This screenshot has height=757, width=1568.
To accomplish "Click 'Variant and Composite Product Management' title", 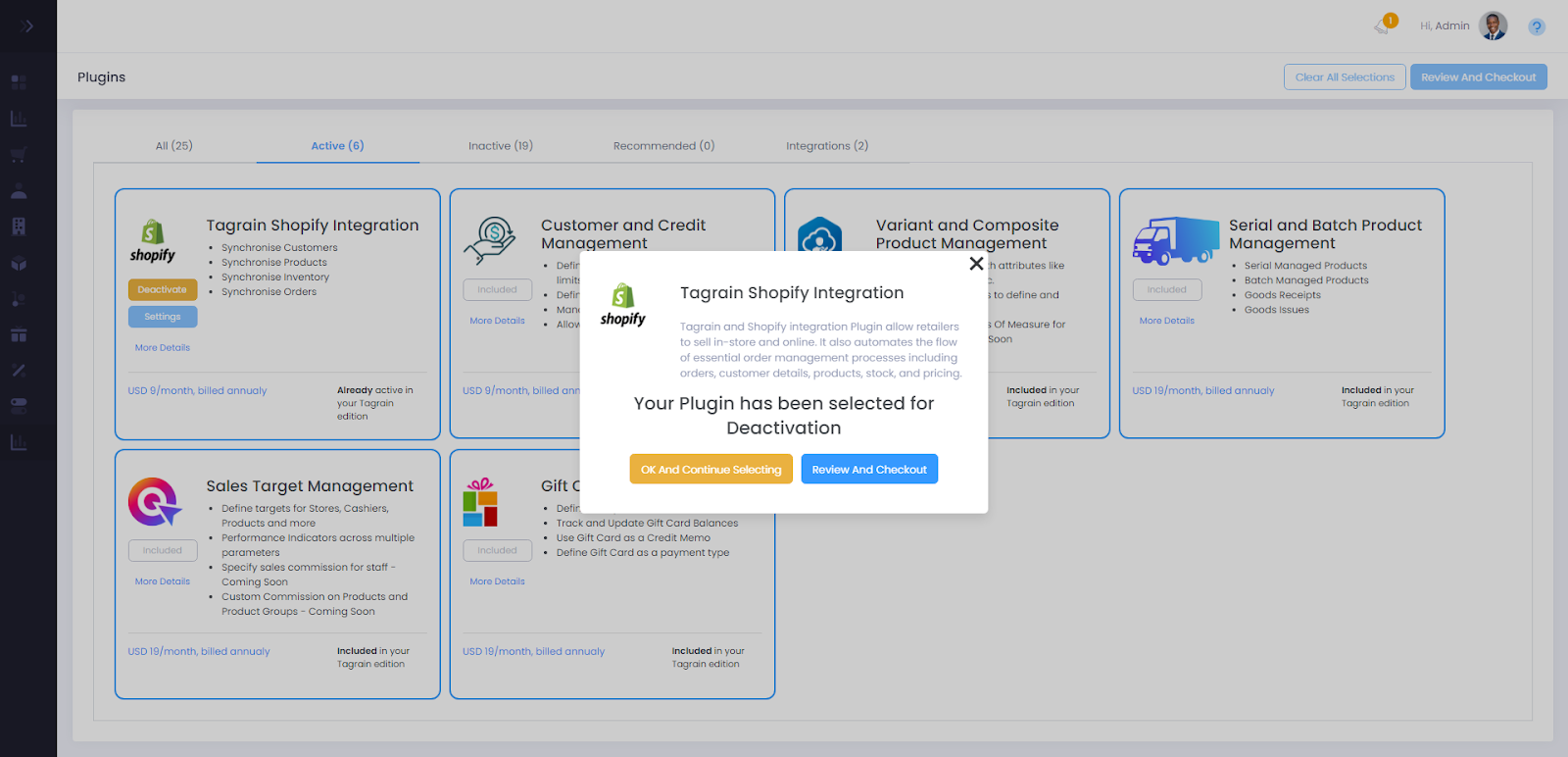I will pos(967,234).
